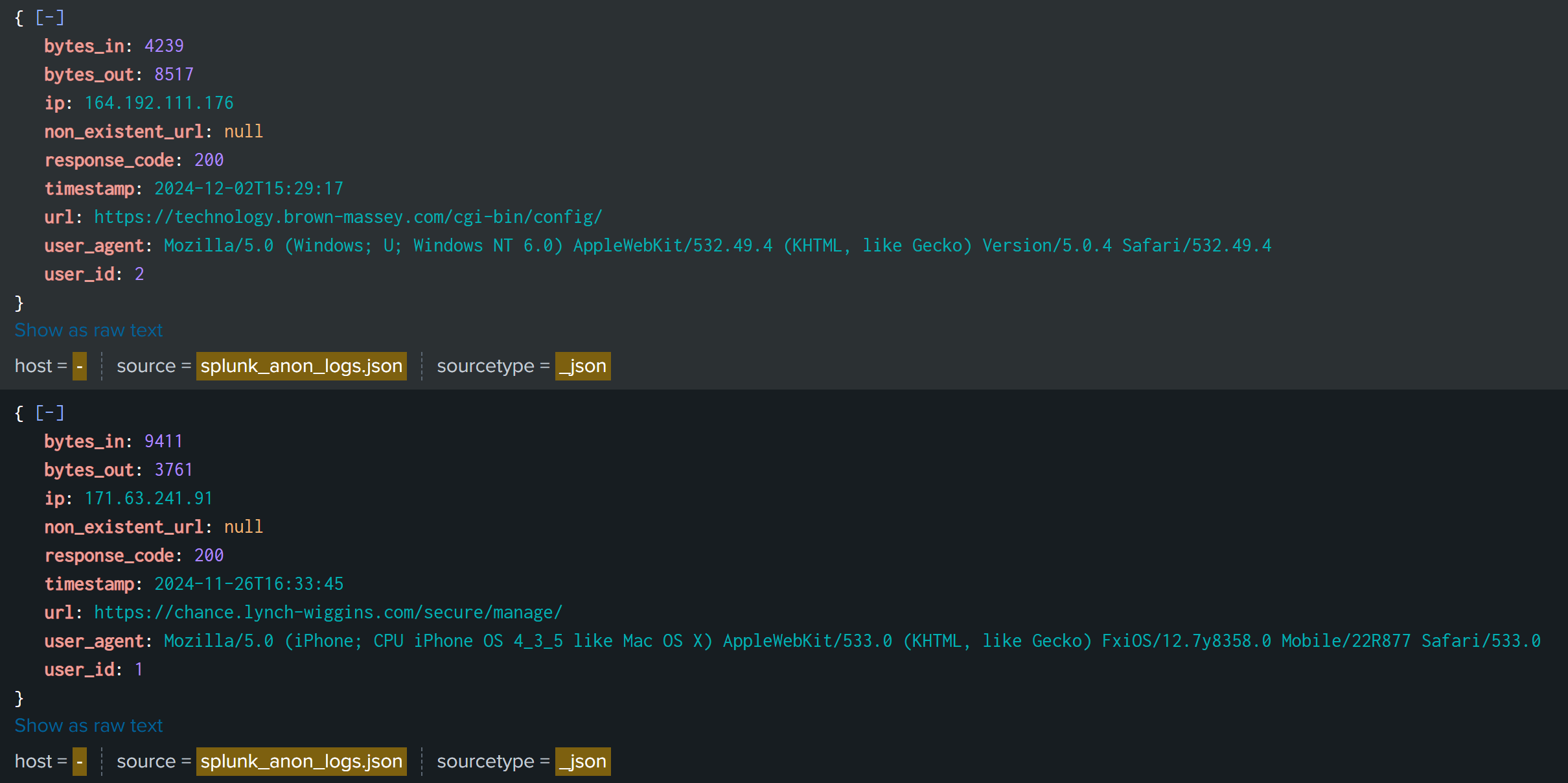
Task: Show raw text for the 171.63.241.91 event
Action: coord(89,726)
